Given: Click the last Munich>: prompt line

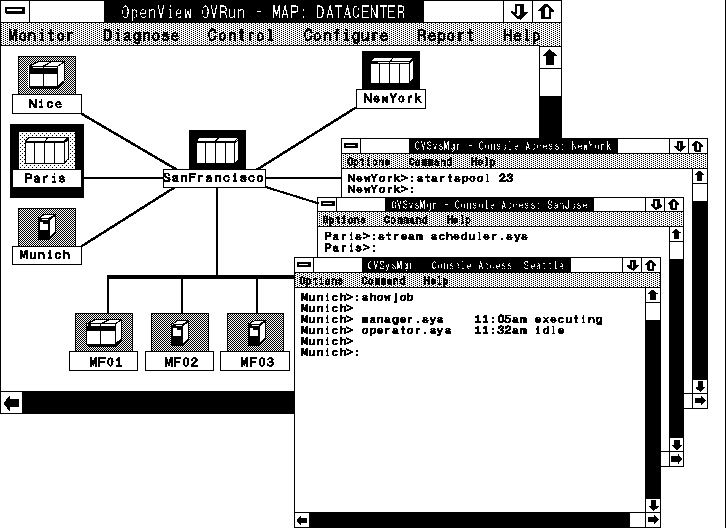Looking at the screenshot, I should [330, 352].
